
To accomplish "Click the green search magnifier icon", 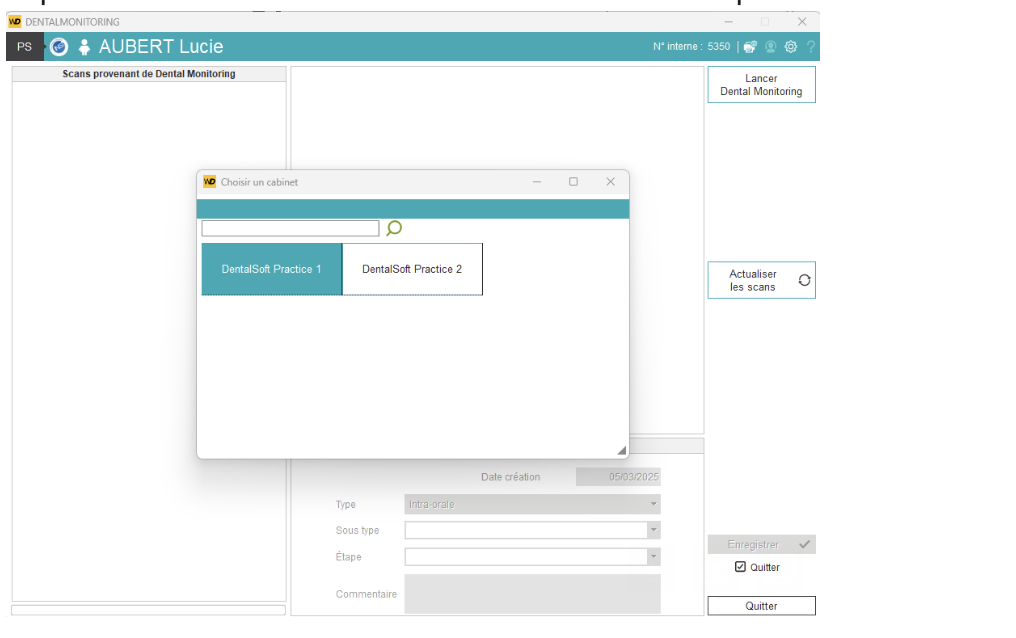I will [394, 228].
